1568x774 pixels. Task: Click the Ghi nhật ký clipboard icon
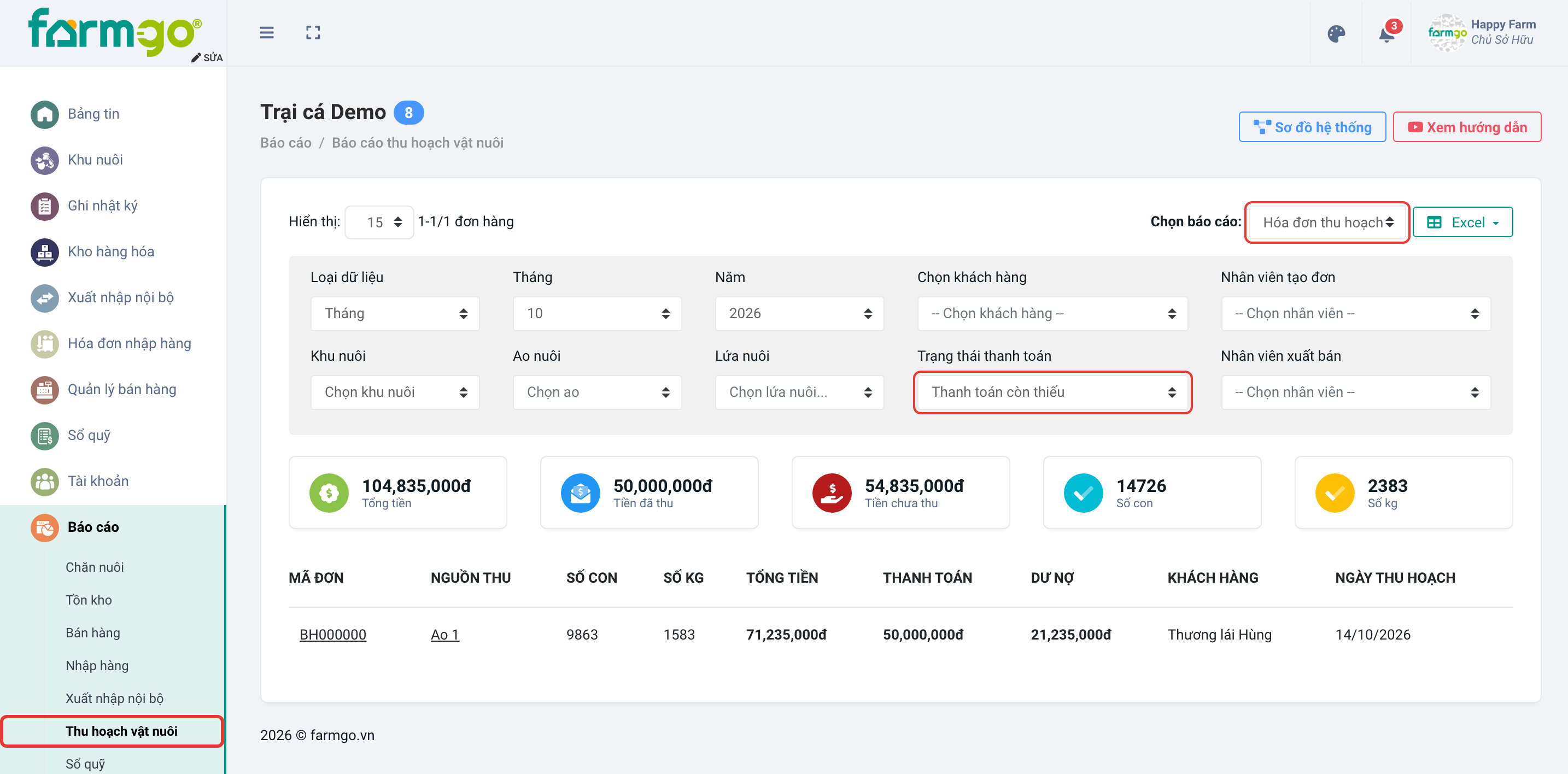pos(44,206)
